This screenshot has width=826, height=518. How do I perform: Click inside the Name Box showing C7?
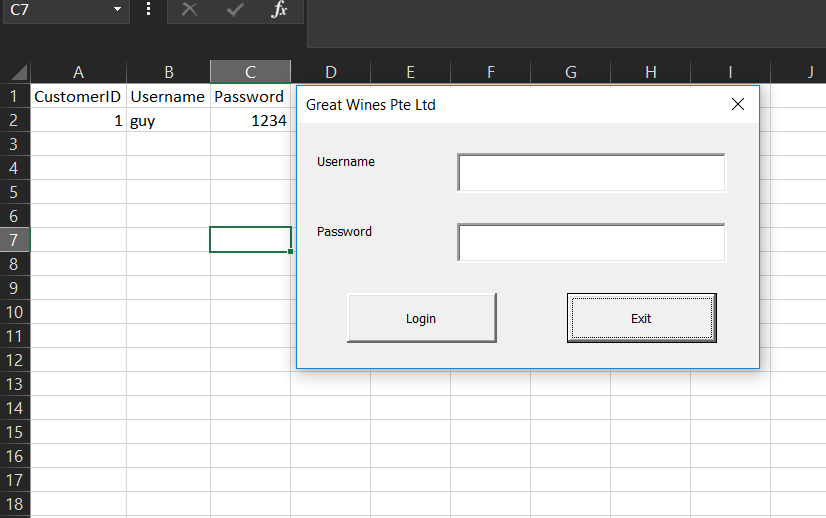tap(58, 10)
